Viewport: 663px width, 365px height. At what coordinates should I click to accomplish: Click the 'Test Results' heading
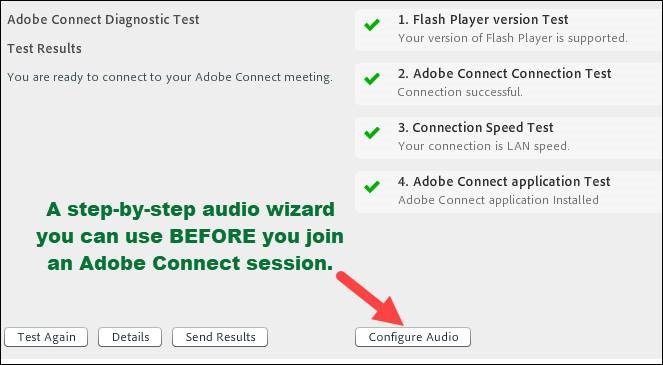coord(44,49)
